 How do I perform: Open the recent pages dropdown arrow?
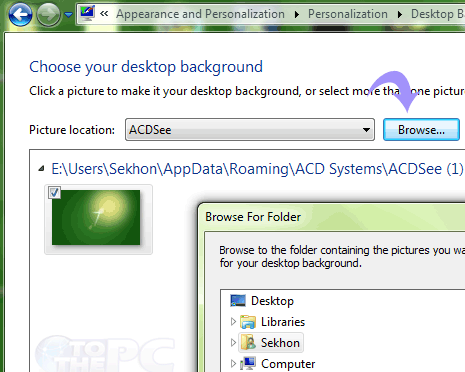(x=69, y=15)
